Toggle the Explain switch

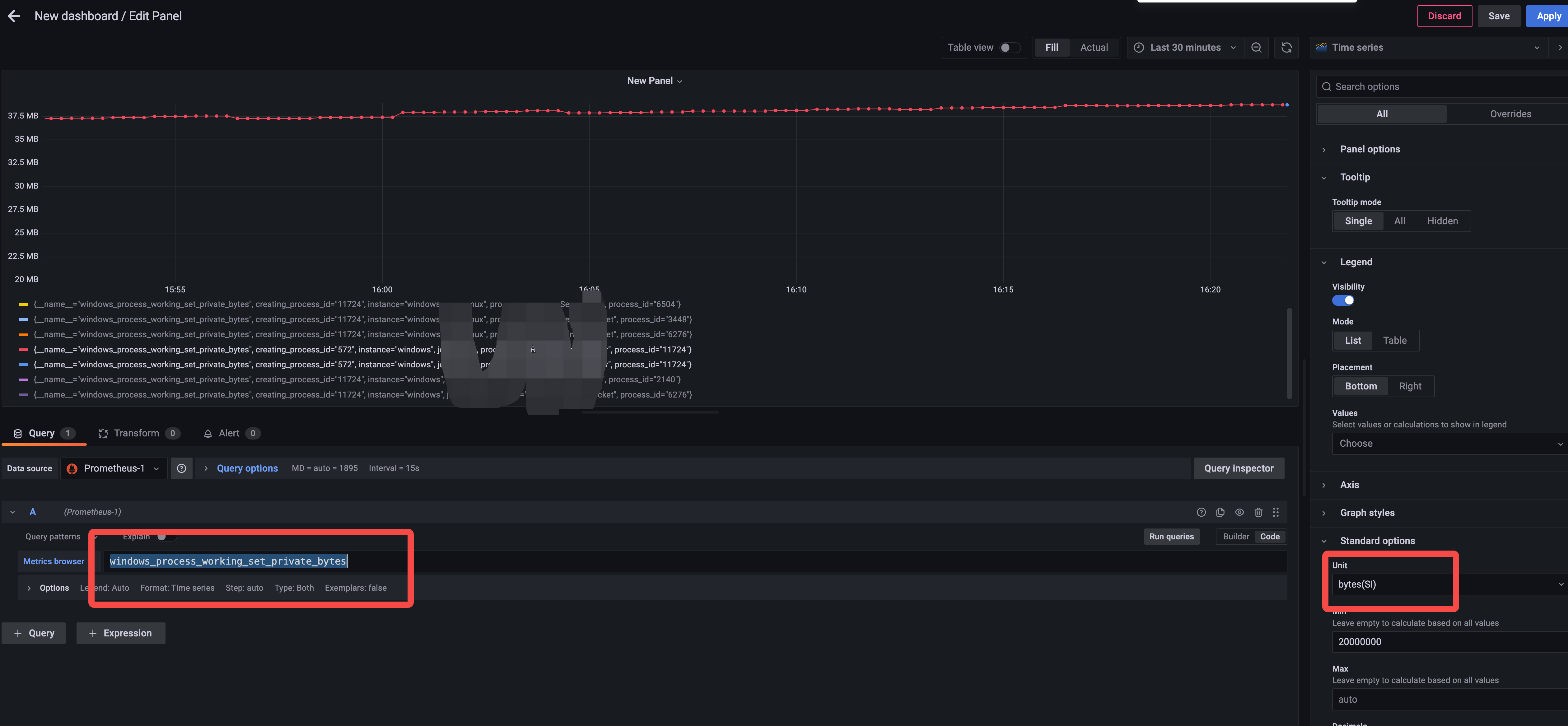[x=166, y=537]
